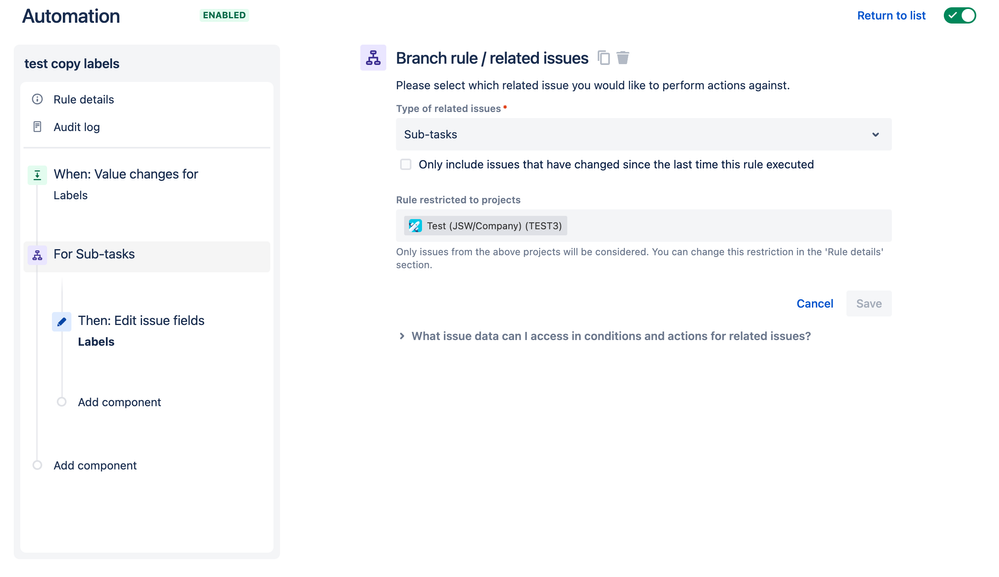This screenshot has width=999, height=577.
Task: Select Then: Edit issue fields action
Action: pos(141,320)
